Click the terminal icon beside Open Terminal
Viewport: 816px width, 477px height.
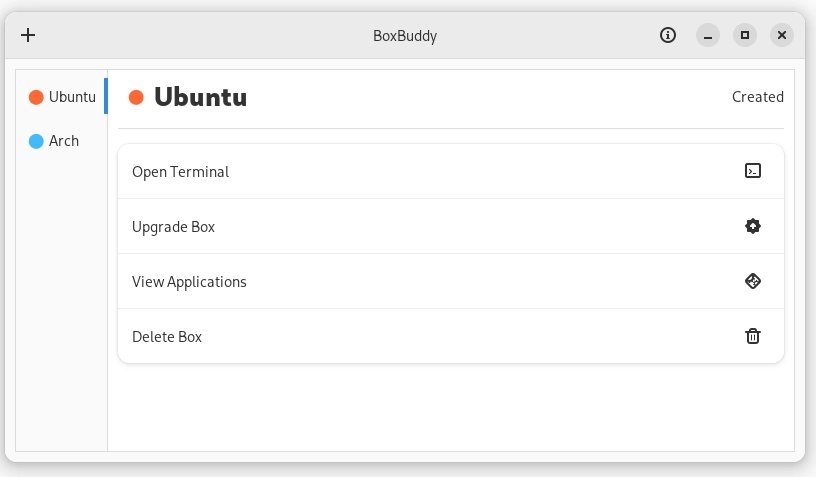coord(753,171)
